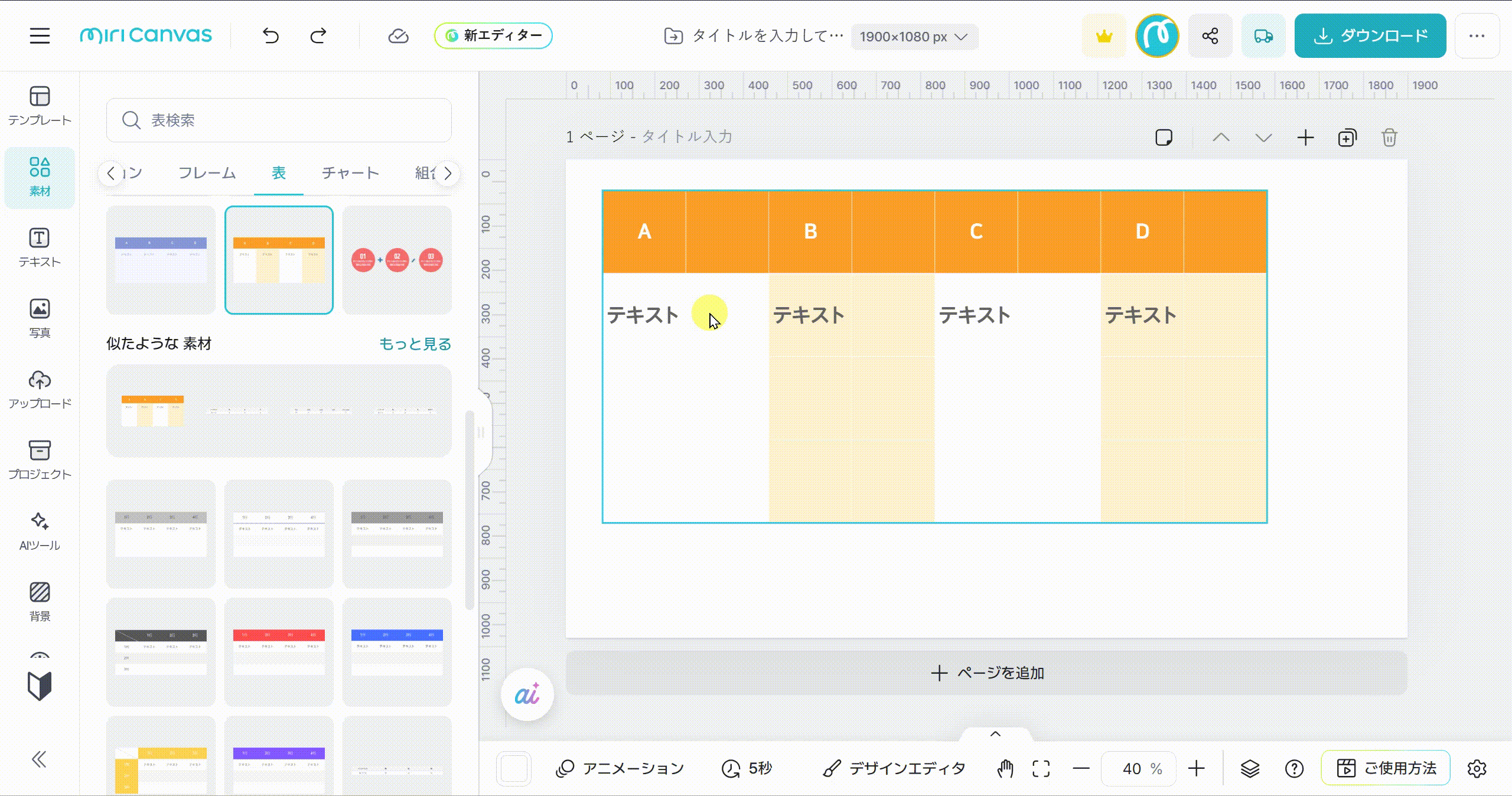Toggle fullscreen view icon
The height and width of the screenshot is (796, 1512).
[x=1041, y=768]
